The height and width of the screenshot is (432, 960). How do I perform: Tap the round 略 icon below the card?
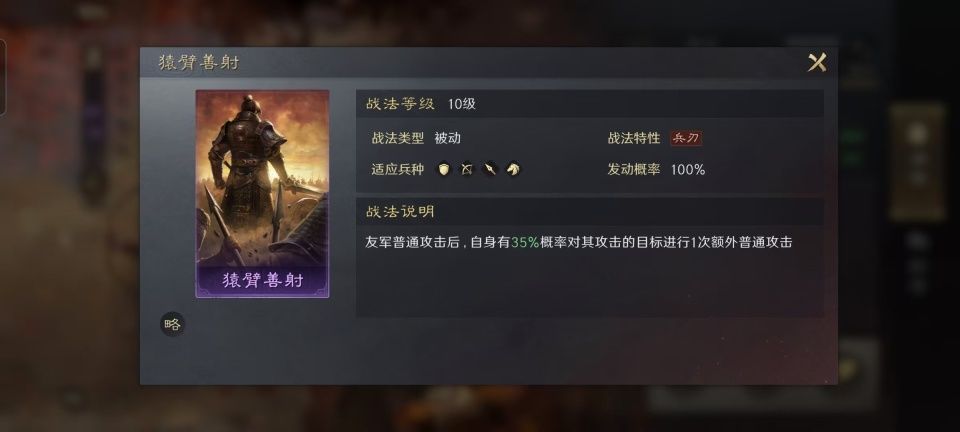click(x=173, y=324)
